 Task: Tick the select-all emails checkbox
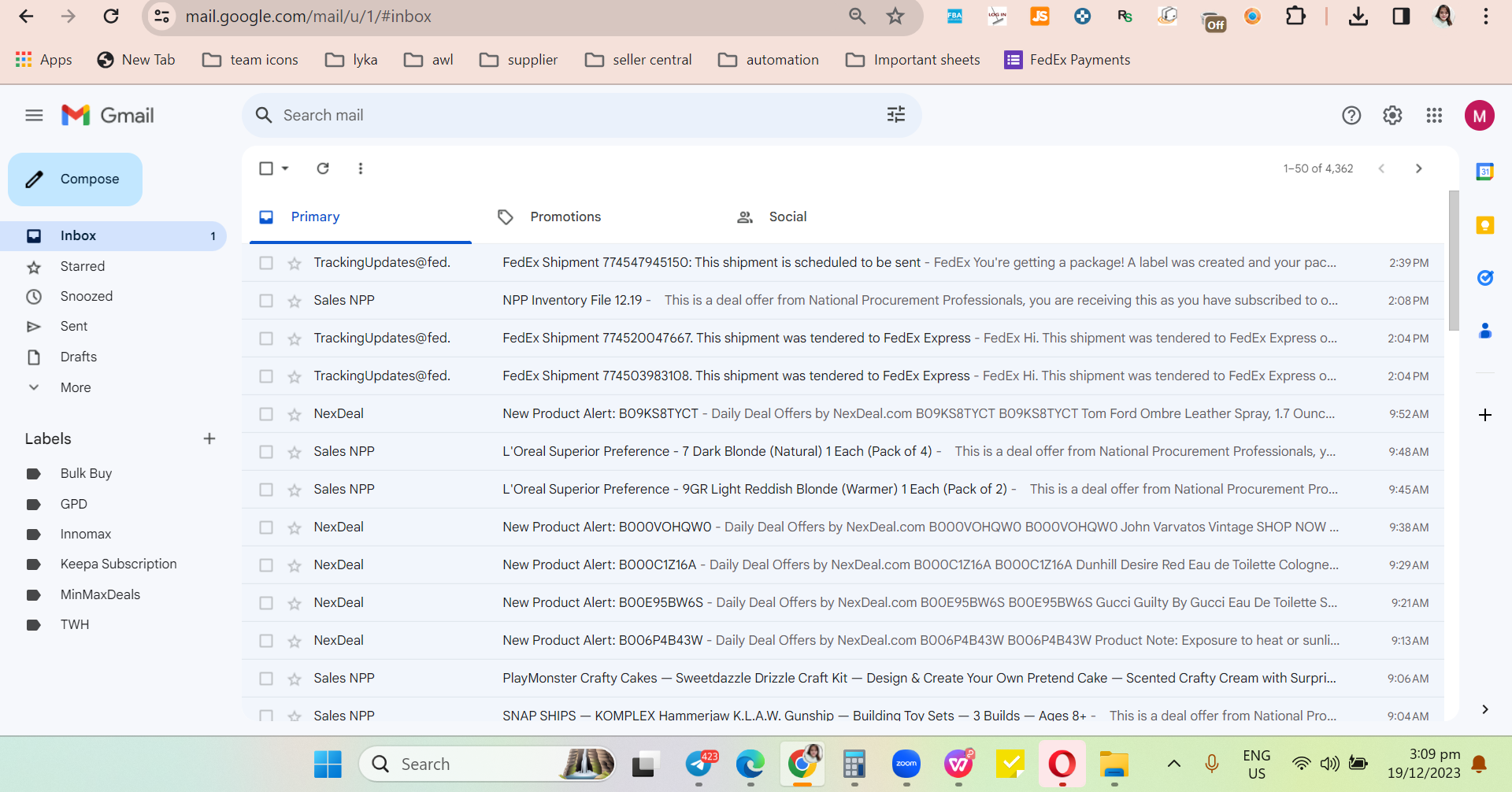tap(266, 168)
